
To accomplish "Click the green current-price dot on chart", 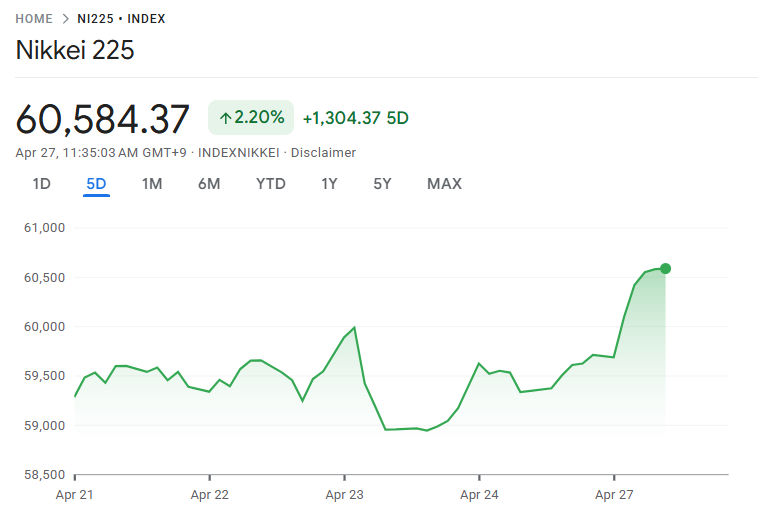I will (665, 268).
